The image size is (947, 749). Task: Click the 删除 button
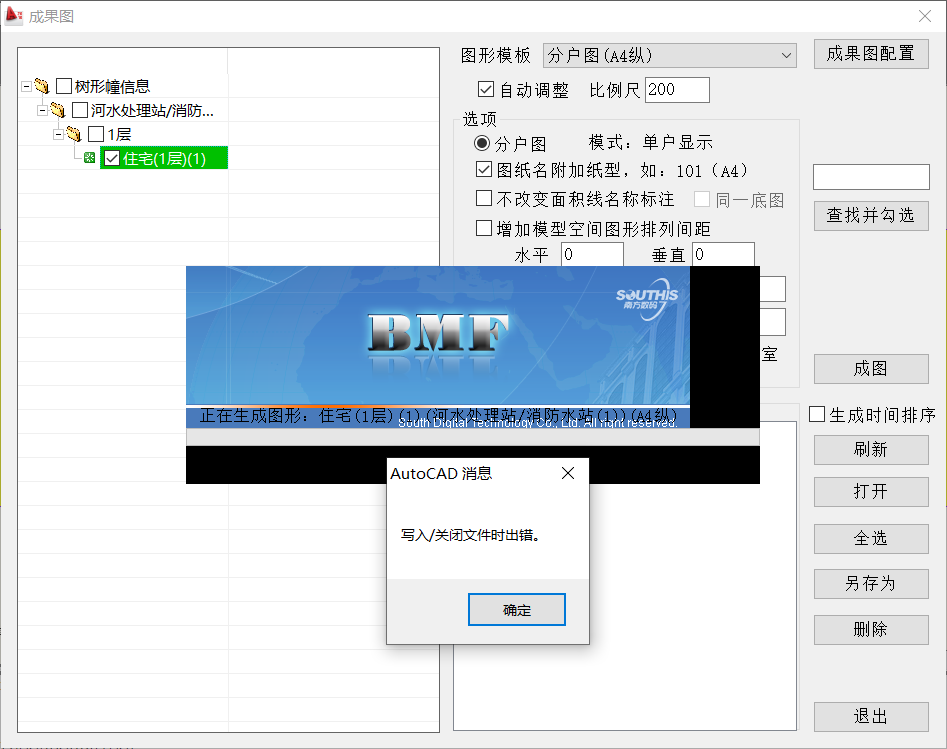(871, 630)
